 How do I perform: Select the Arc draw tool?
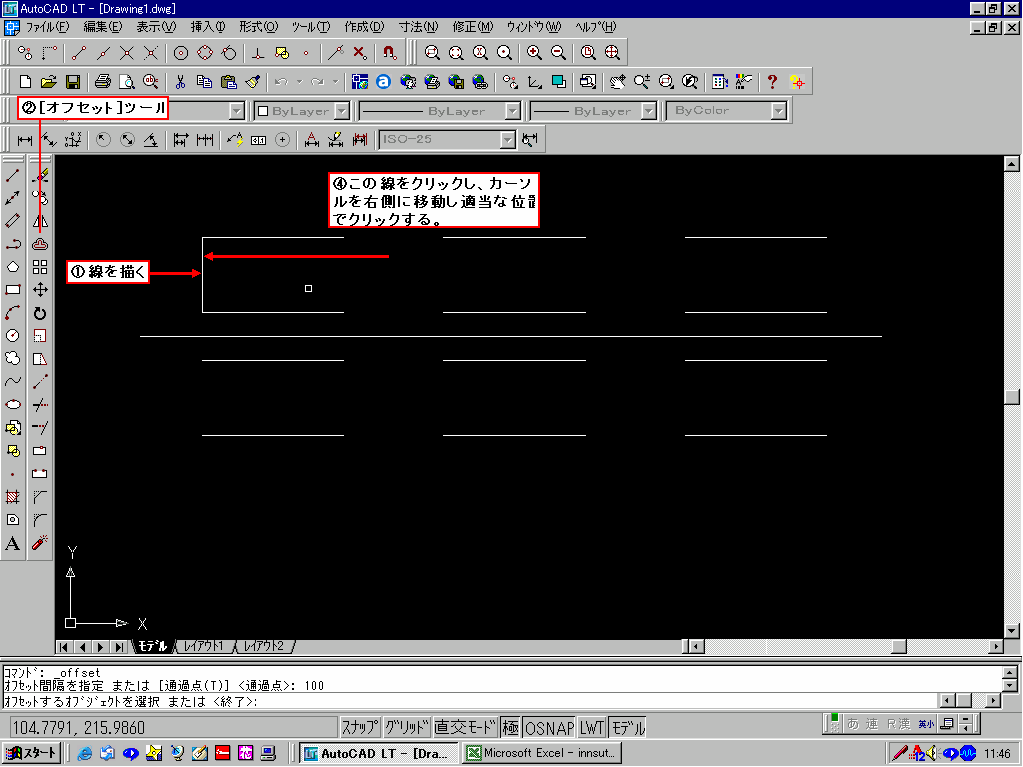point(12,312)
